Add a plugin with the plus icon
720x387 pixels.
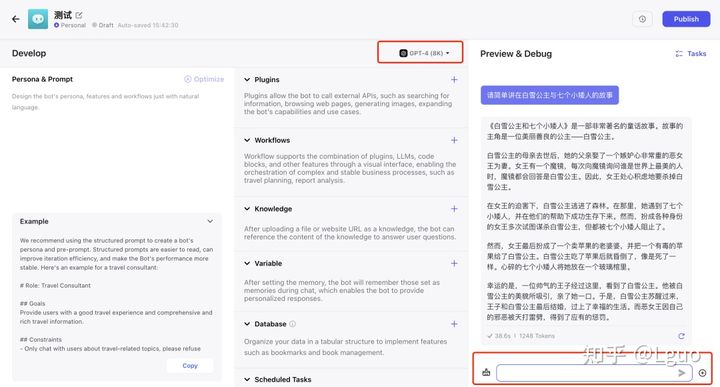(454, 79)
